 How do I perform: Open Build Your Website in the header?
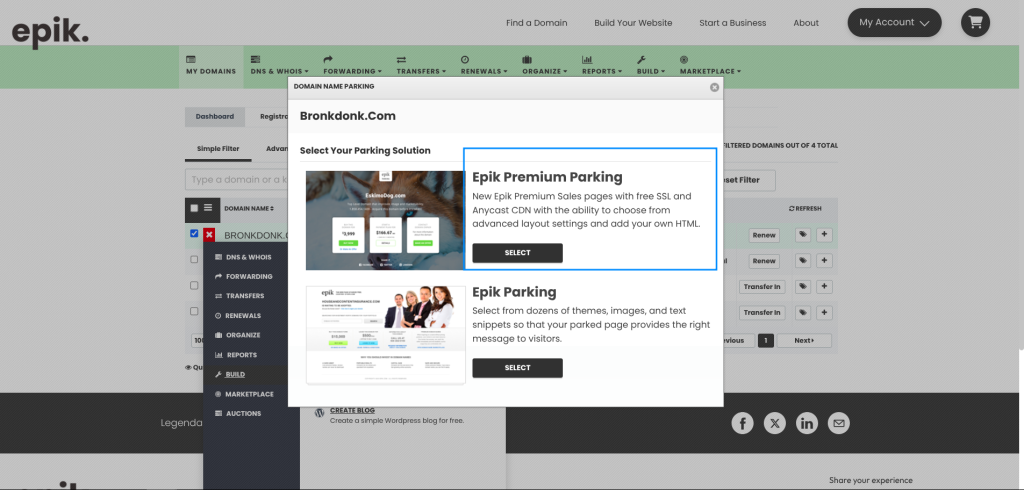point(633,23)
